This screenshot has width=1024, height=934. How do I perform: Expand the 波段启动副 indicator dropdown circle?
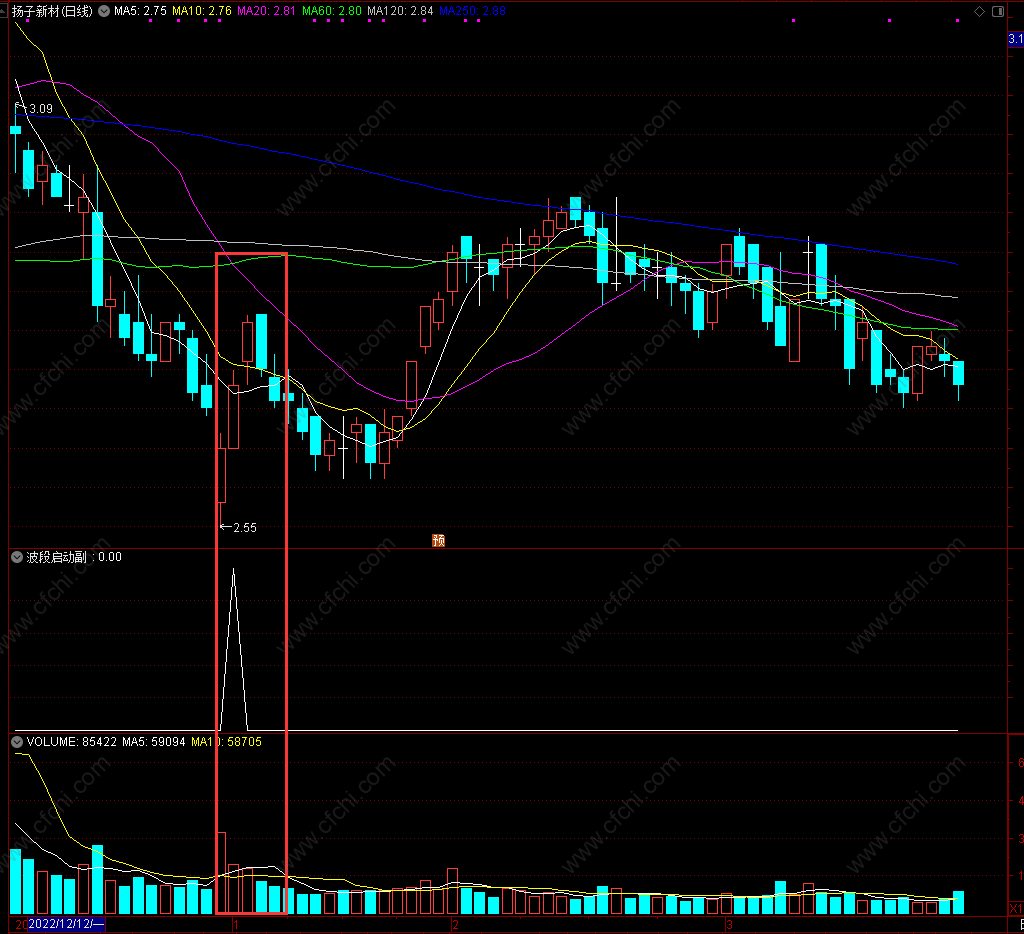click(17, 557)
